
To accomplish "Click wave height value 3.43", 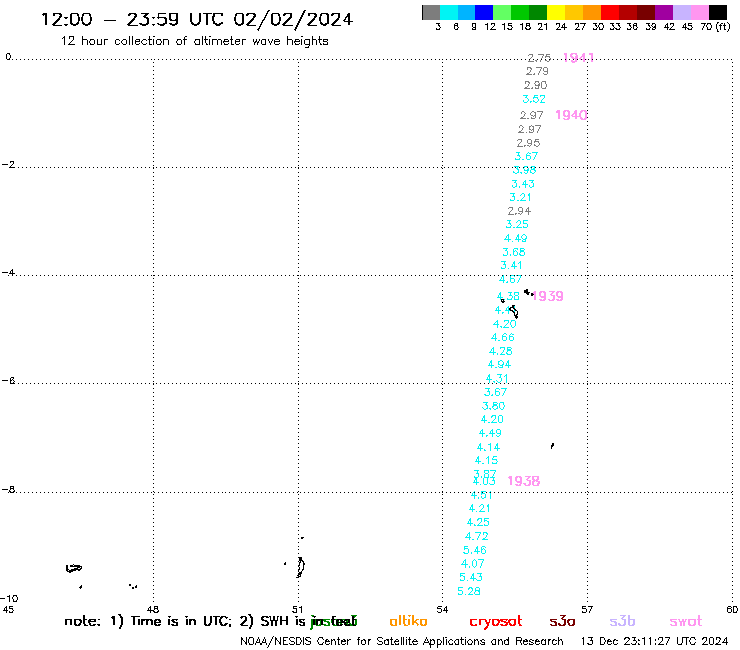I will coord(523,184).
